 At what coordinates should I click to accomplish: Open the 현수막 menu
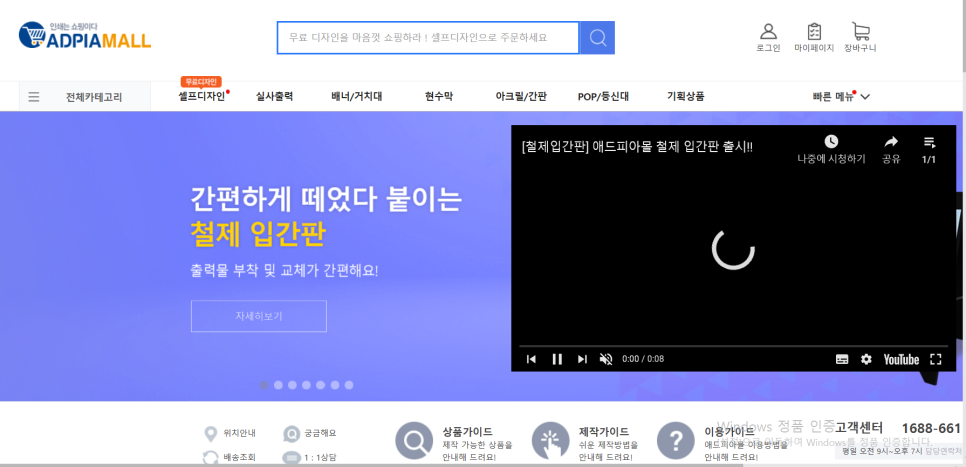438,96
